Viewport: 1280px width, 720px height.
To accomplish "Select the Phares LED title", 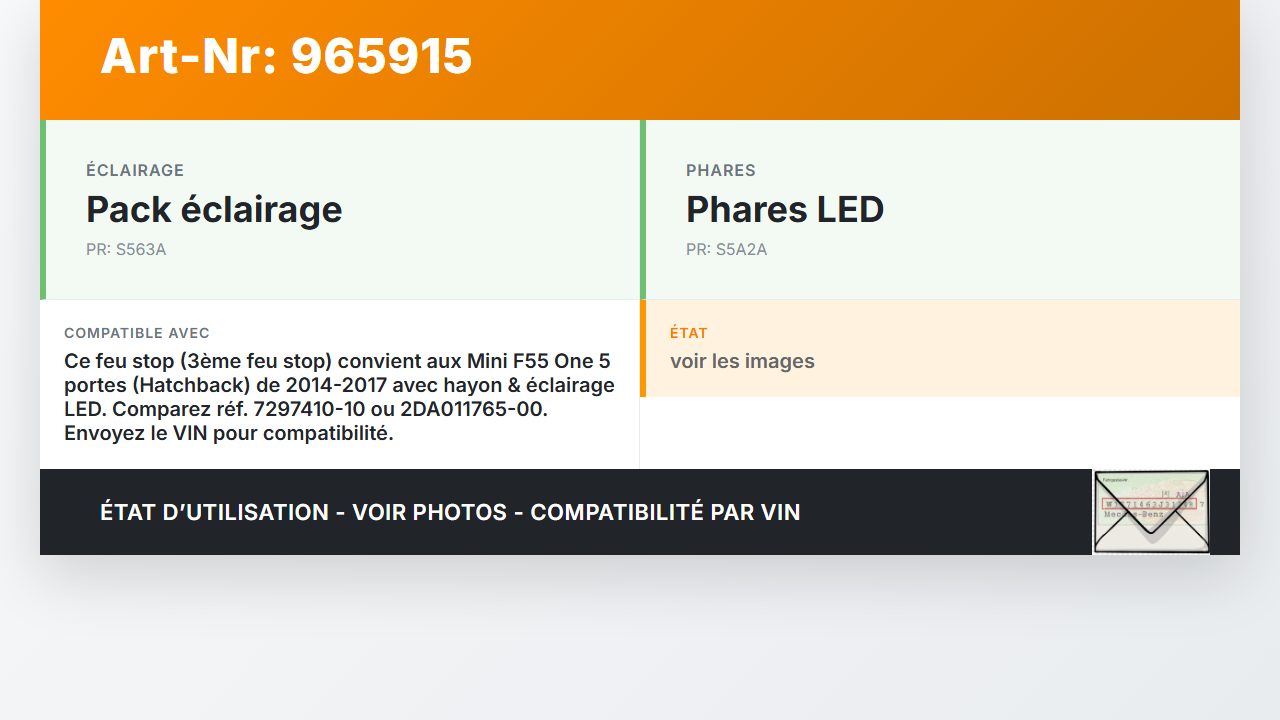I will [x=785, y=210].
